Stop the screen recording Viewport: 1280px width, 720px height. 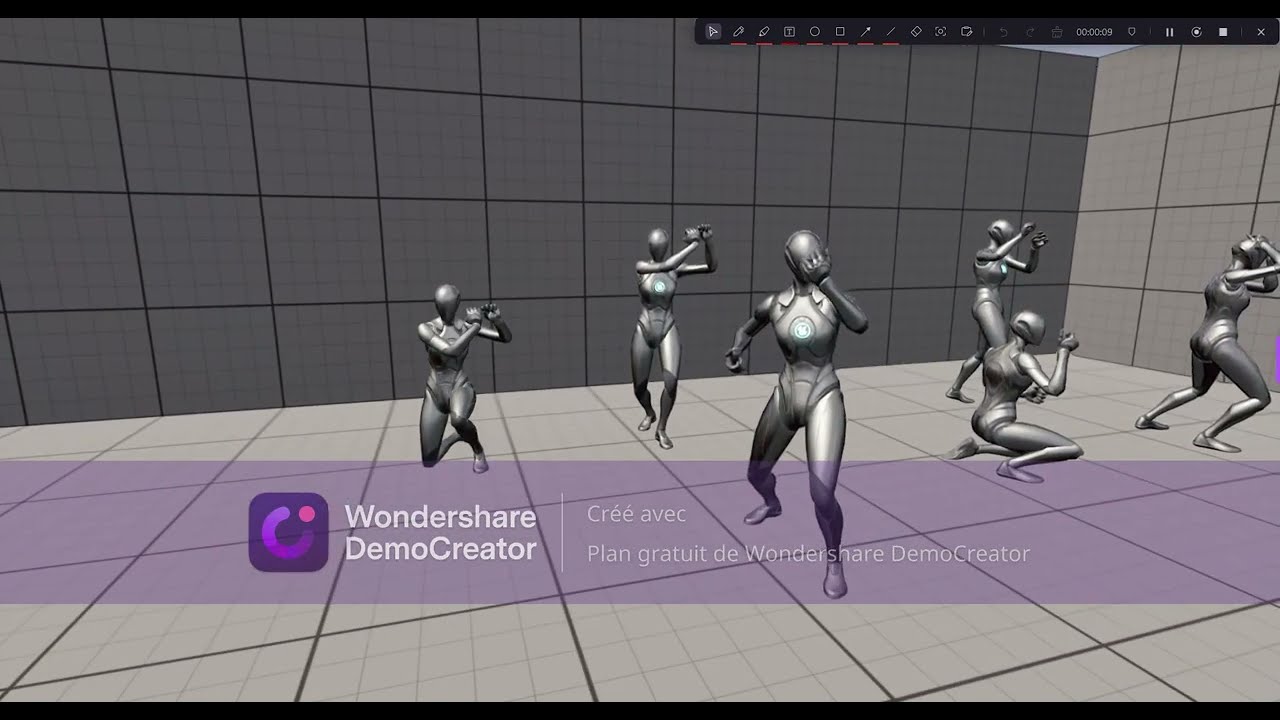click(1223, 32)
